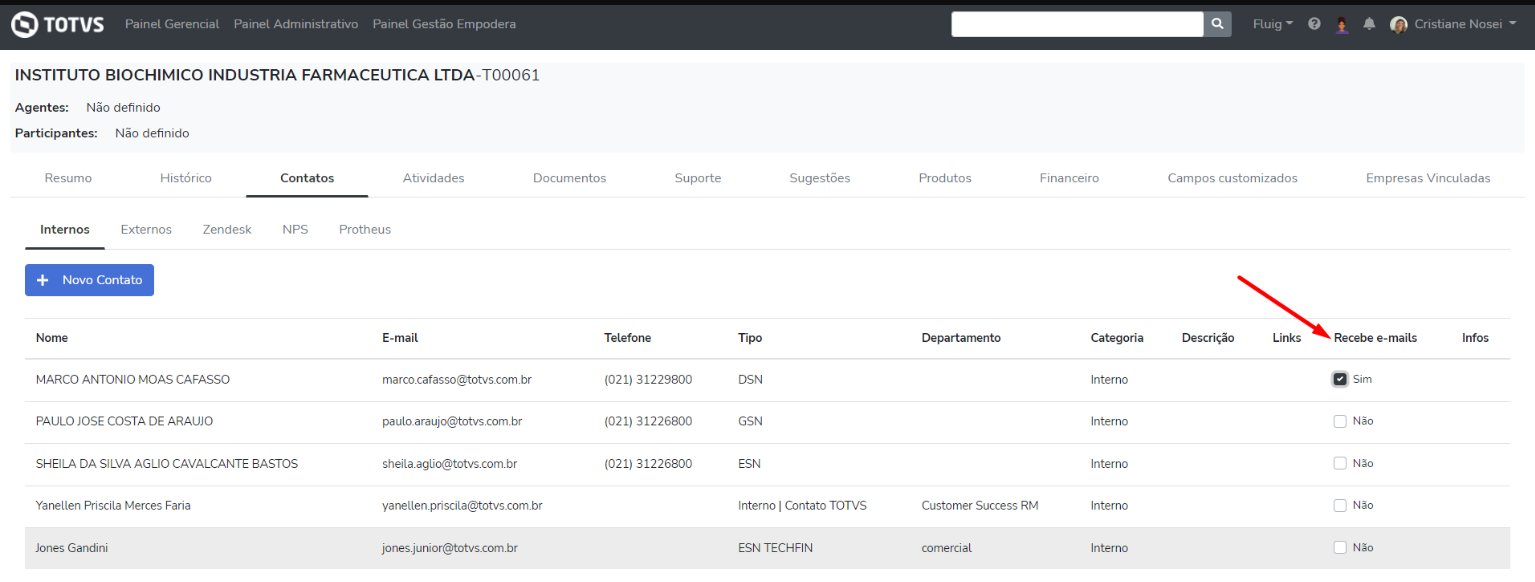Click the Nome column header
1535x582 pixels.
(x=52, y=338)
